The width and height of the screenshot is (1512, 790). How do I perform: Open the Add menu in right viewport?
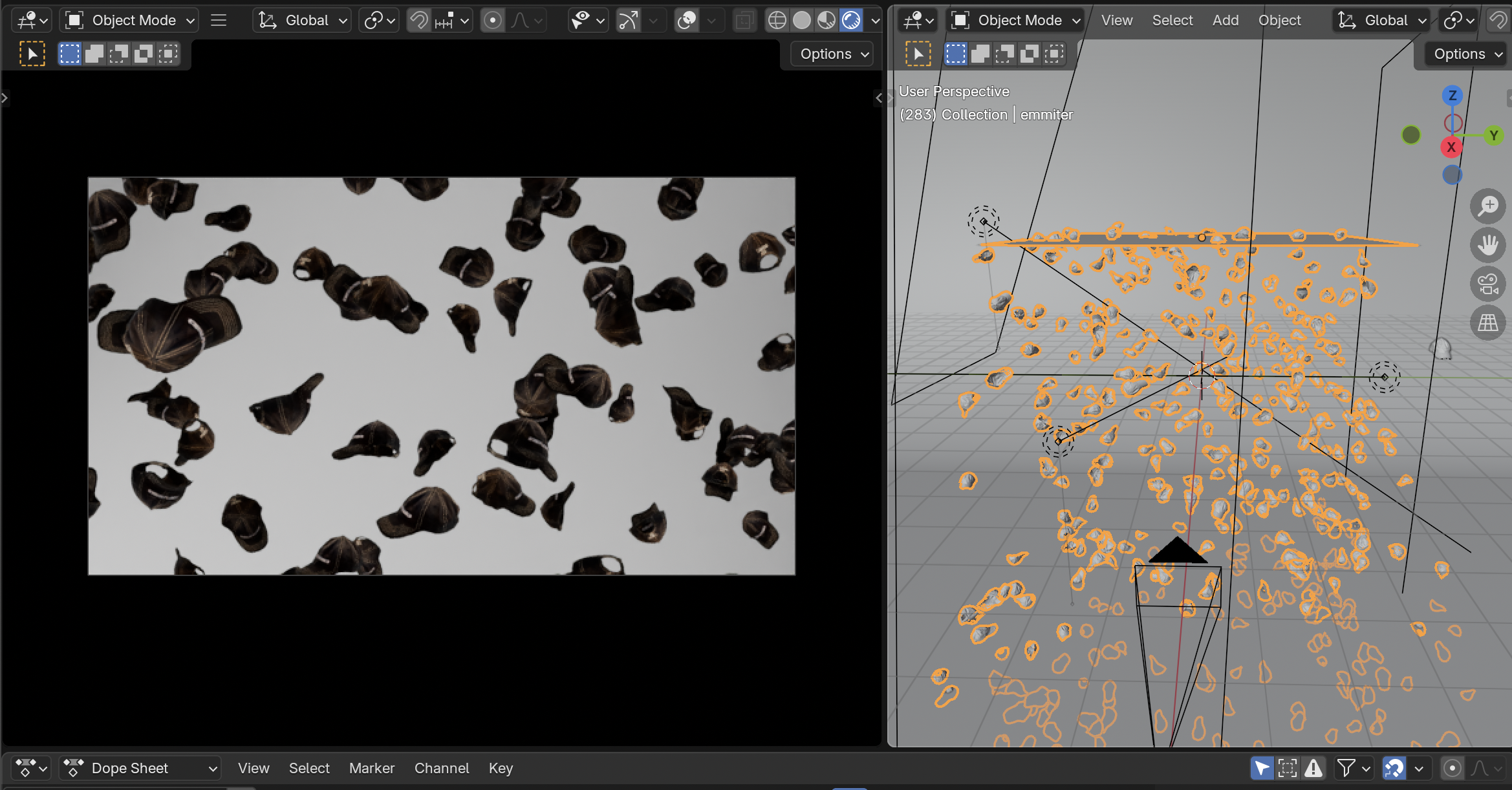[1225, 21]
